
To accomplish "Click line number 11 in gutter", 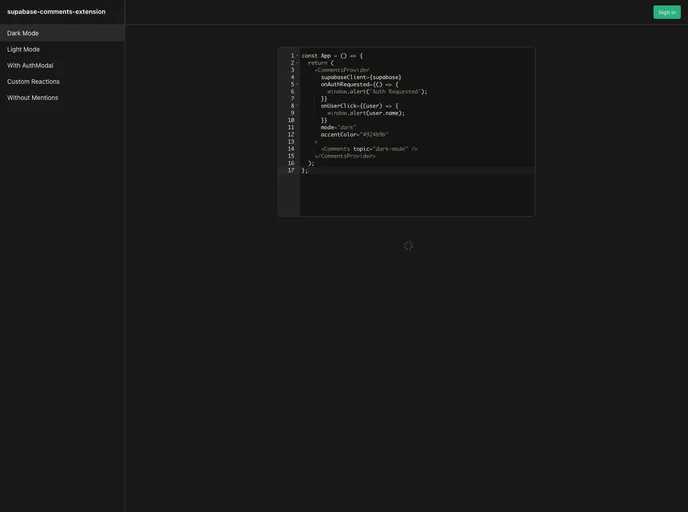I will [291, 128].
